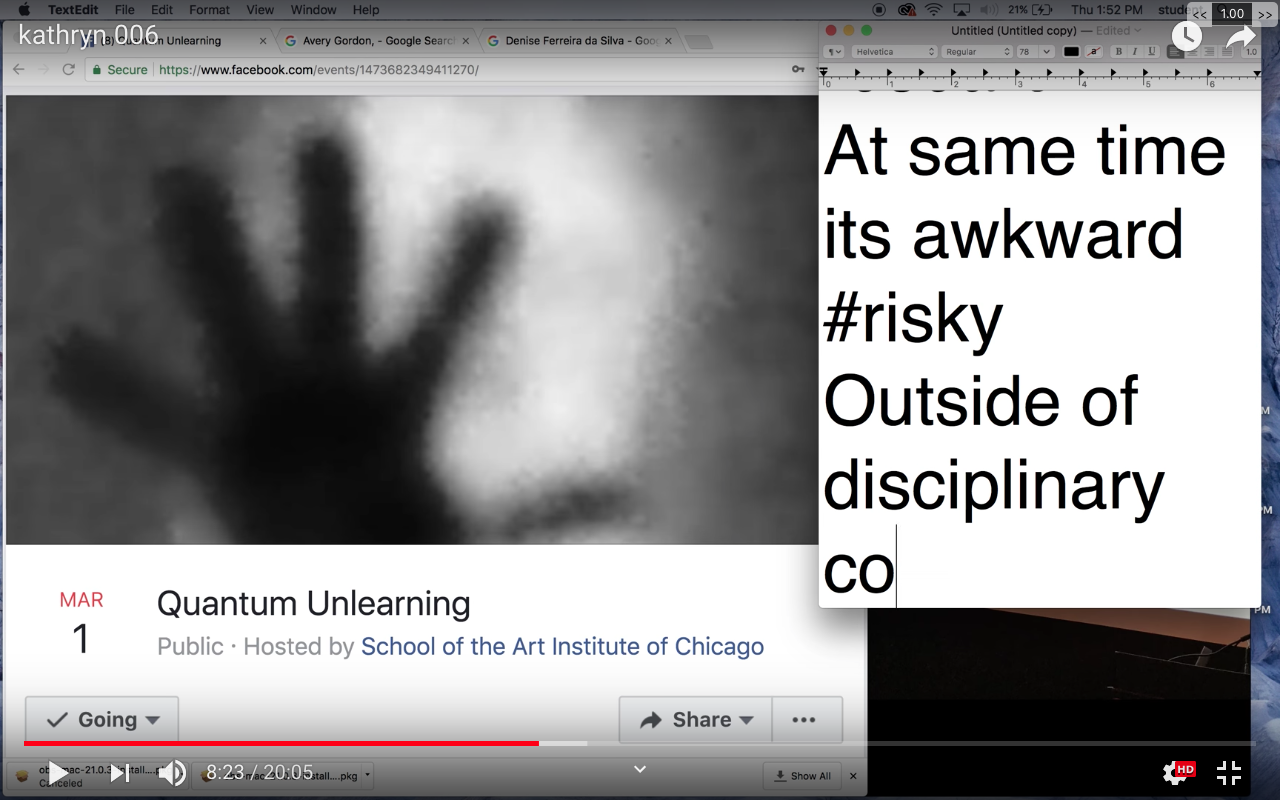Select align left in TextEdit
This screenshot has width=1280, height=800.
pyautogui.click(x=1175, y=51)
